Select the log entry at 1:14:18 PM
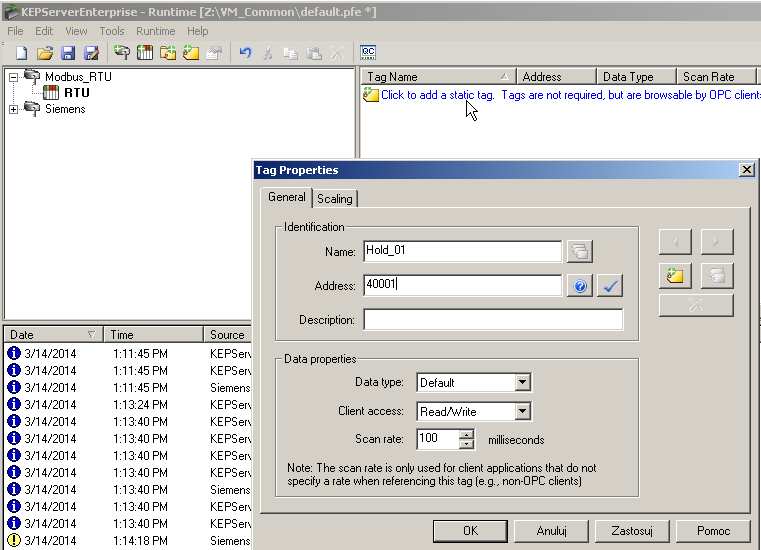 [x=128, y=540]
